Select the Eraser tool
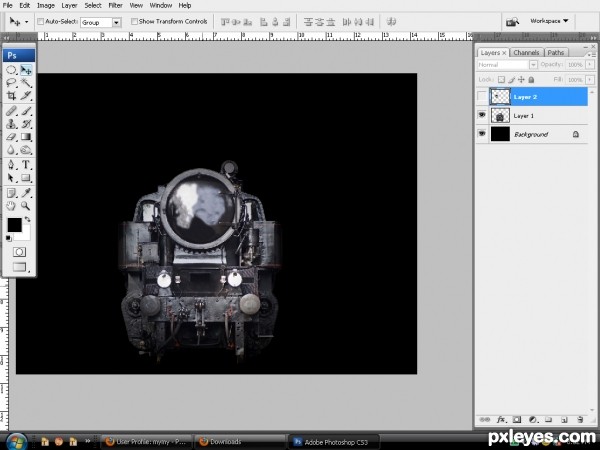The width and height of the screenshot is (600, 450). [11, 137]
